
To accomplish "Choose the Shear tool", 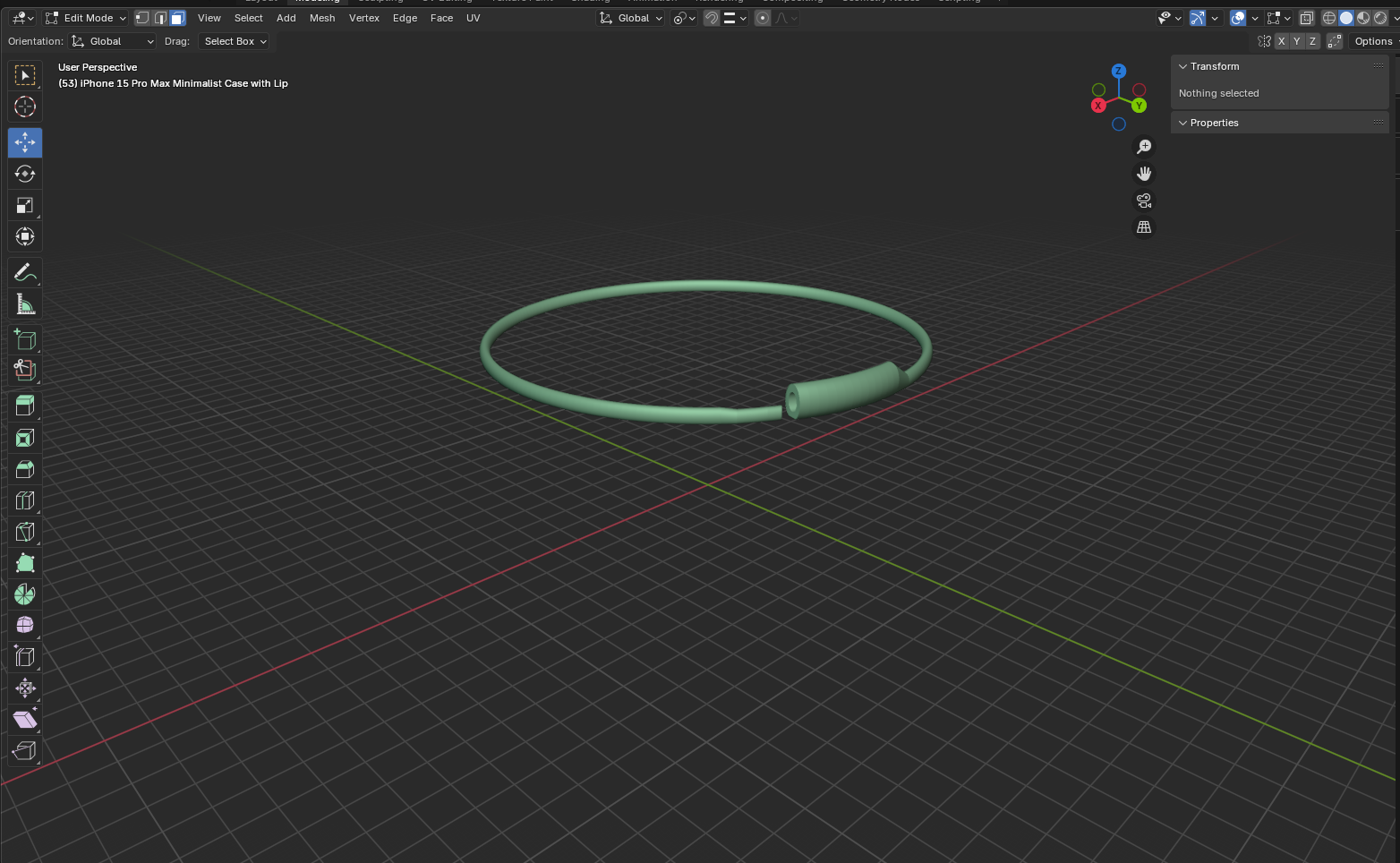I will [x=25, y=720].
